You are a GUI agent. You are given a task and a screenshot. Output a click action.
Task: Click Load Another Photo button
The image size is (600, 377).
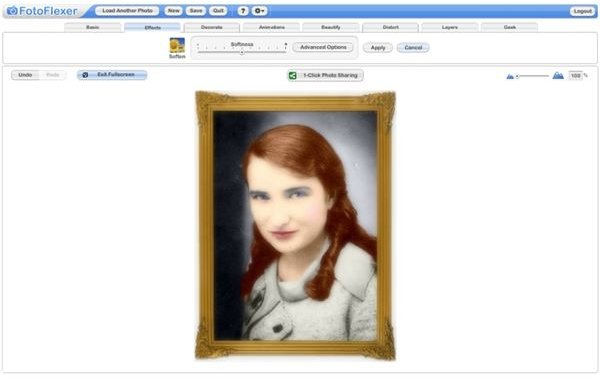click(127, 11)
